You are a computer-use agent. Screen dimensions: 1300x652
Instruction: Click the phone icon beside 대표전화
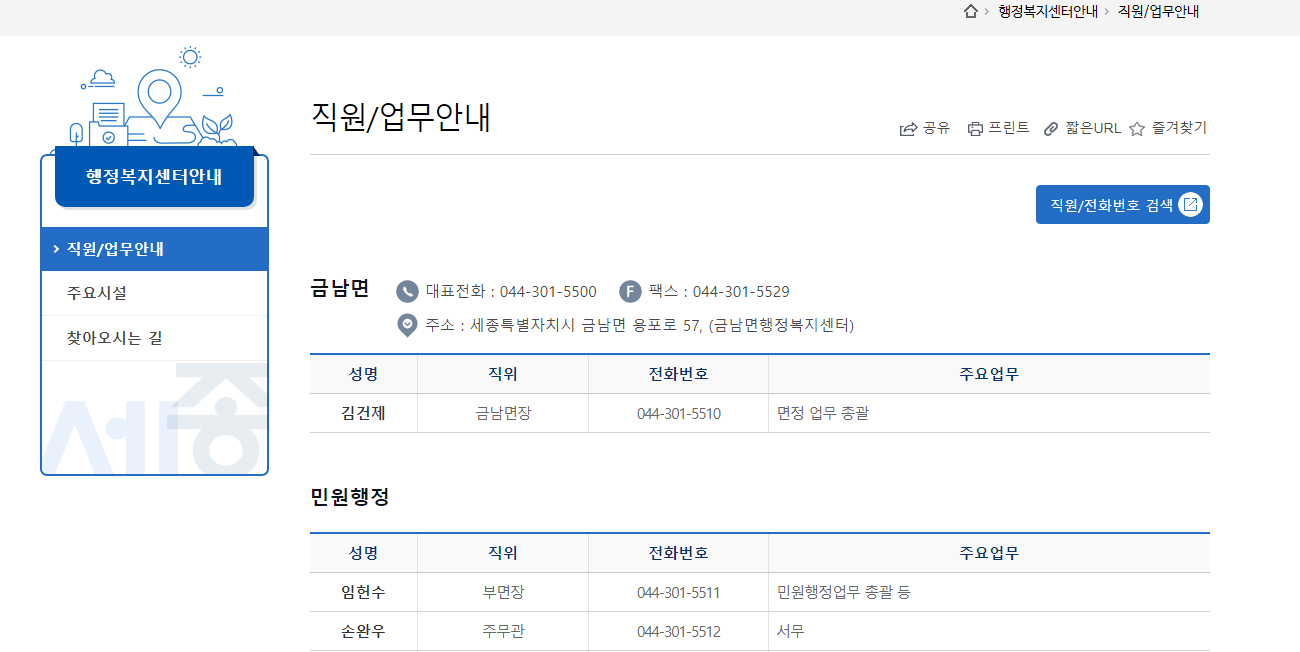point(407,292)
